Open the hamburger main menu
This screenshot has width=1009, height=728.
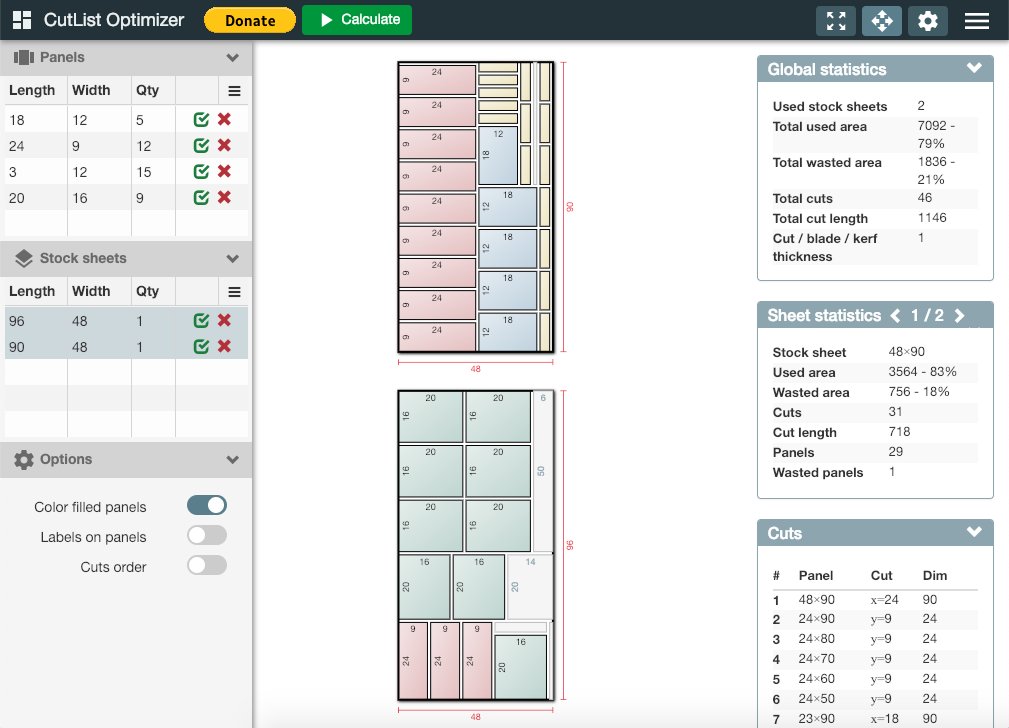pos(976,21)
